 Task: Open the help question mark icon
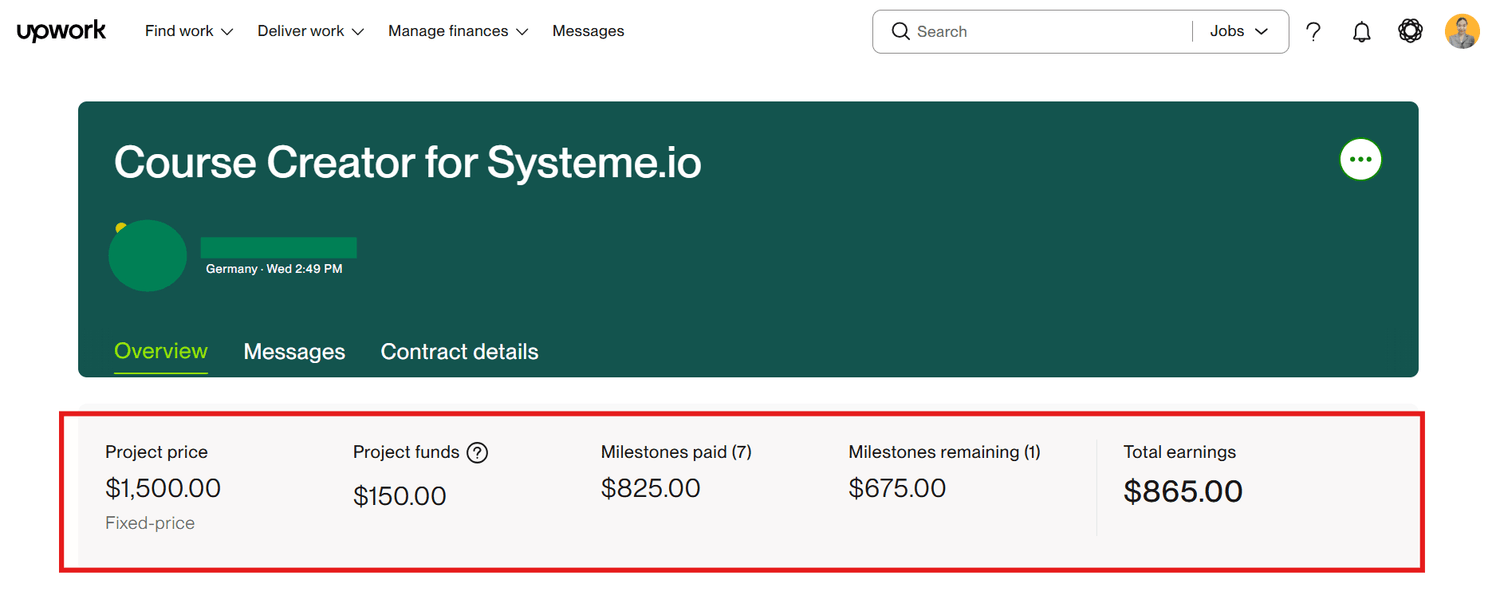[x=1314, y=32]
